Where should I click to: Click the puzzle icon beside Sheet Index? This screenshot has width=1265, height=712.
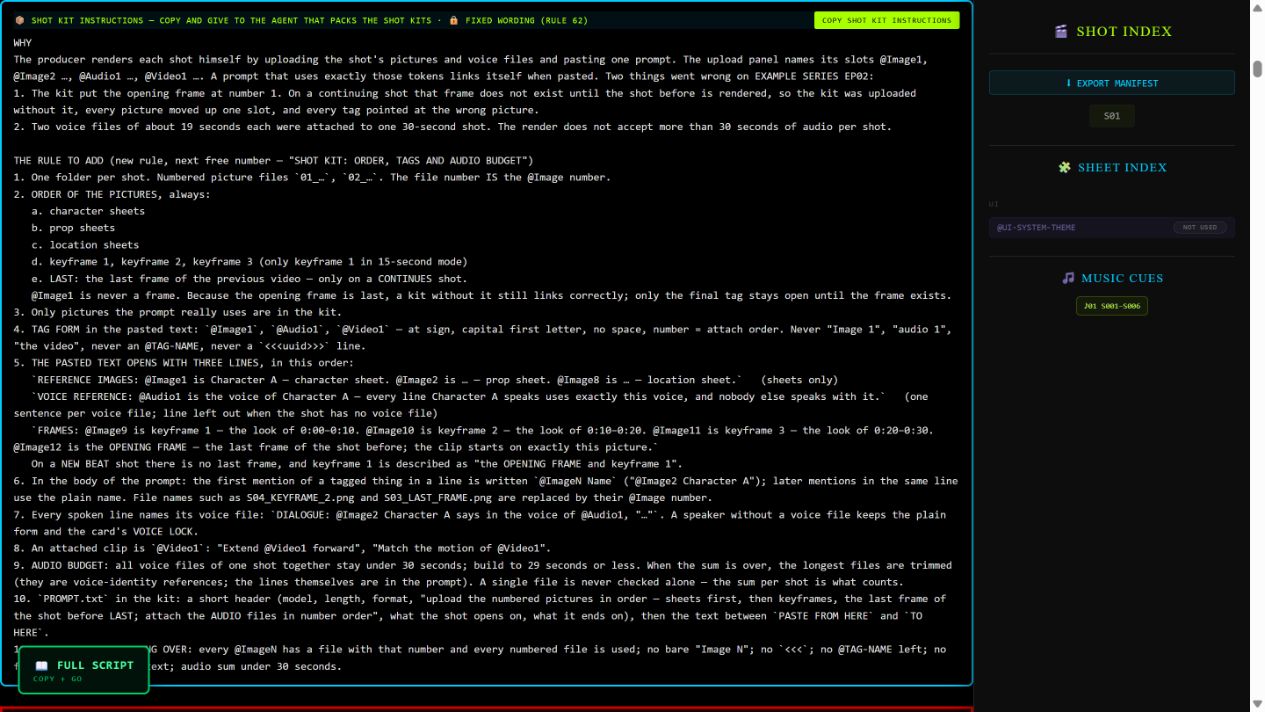click(x=1064, y=167)
